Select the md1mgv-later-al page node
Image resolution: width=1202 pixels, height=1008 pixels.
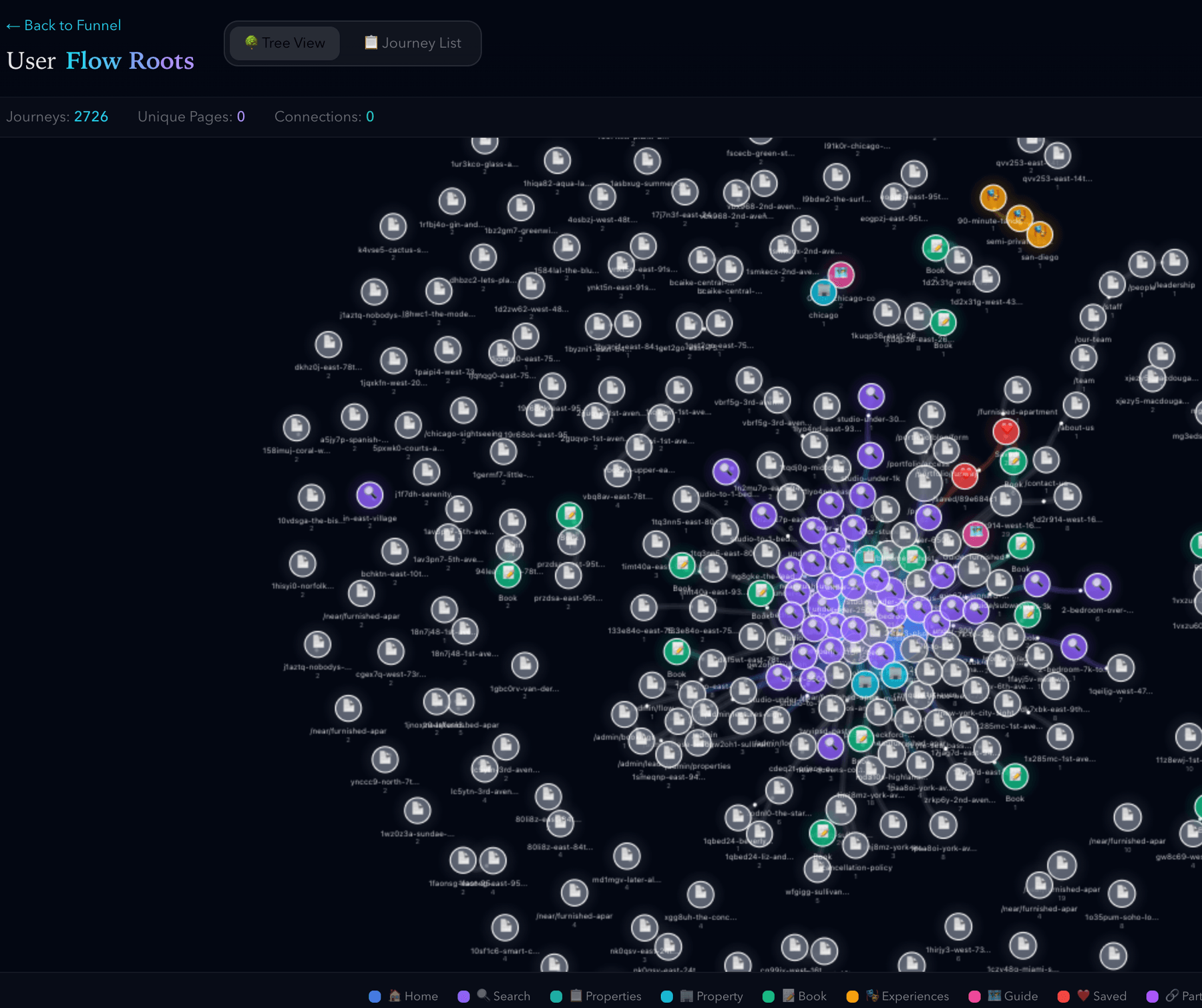point(626,856)
